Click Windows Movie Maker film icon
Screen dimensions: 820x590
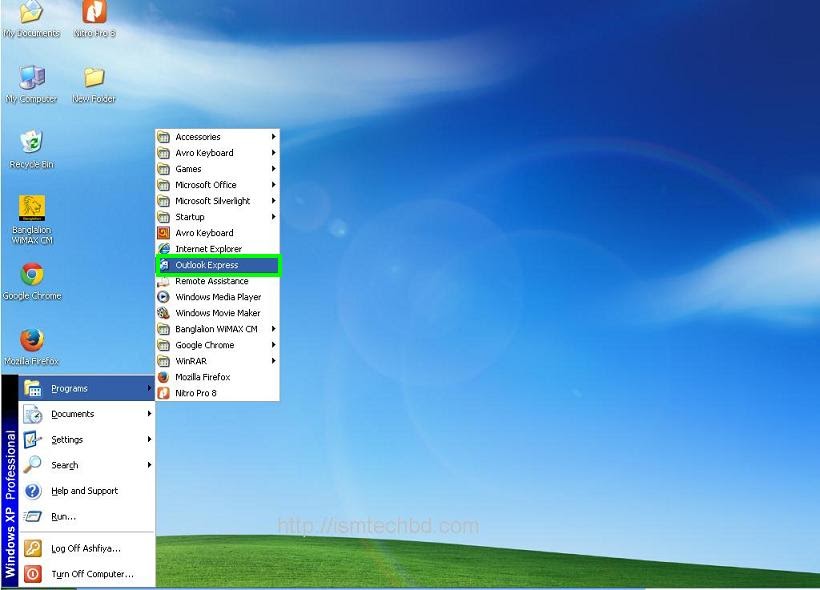click(164, 313)
